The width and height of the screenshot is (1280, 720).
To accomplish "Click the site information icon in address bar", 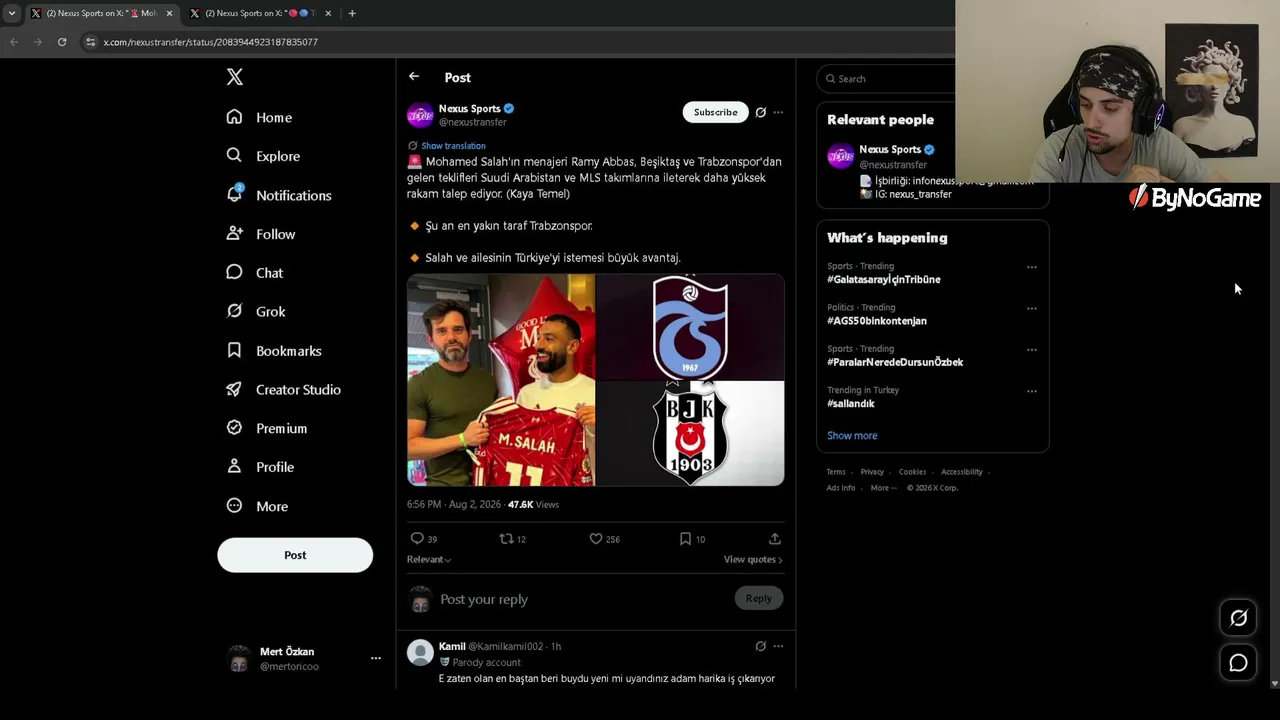I will tap(91, 42).
